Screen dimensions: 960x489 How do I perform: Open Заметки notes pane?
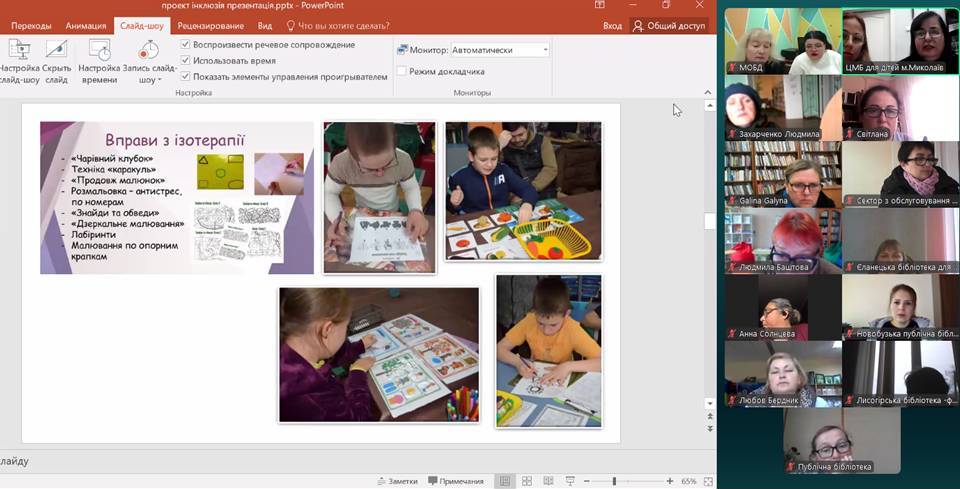(396, 481)
